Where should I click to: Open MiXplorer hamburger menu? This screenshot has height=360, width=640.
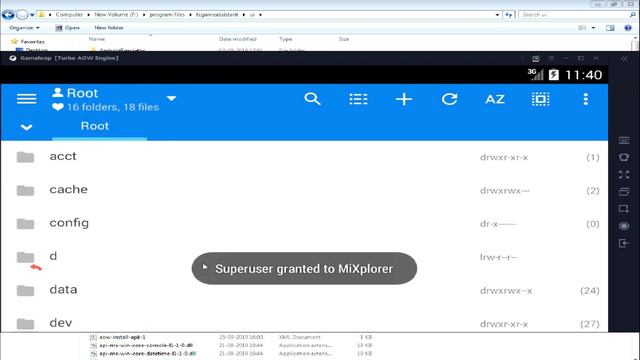(27, 99)
